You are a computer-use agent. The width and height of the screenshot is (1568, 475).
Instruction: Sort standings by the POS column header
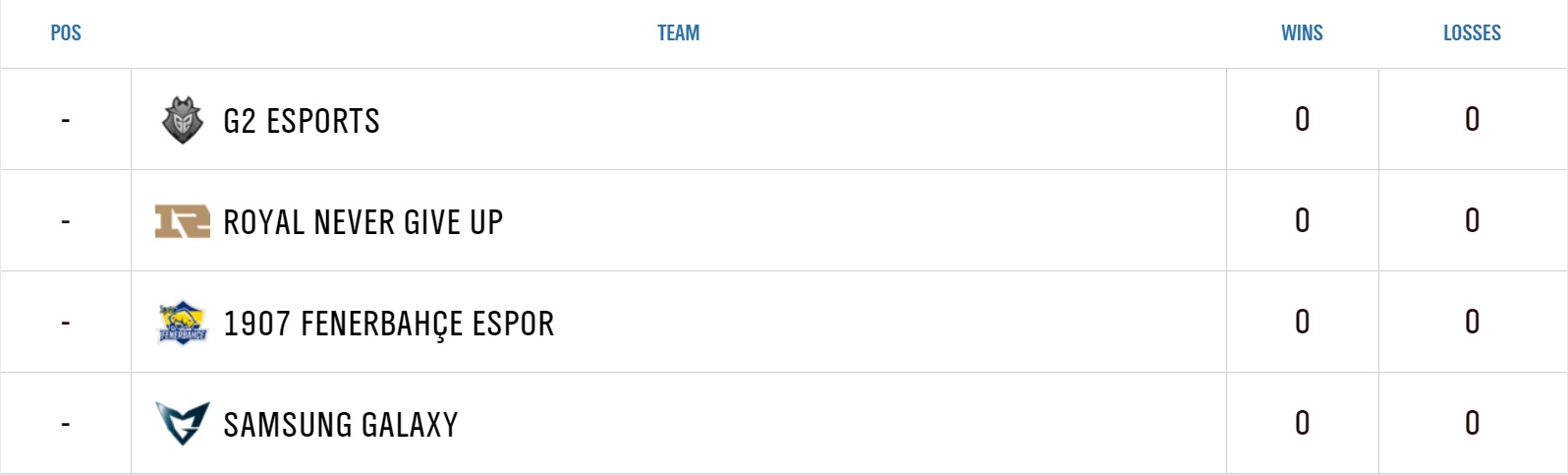66,33
